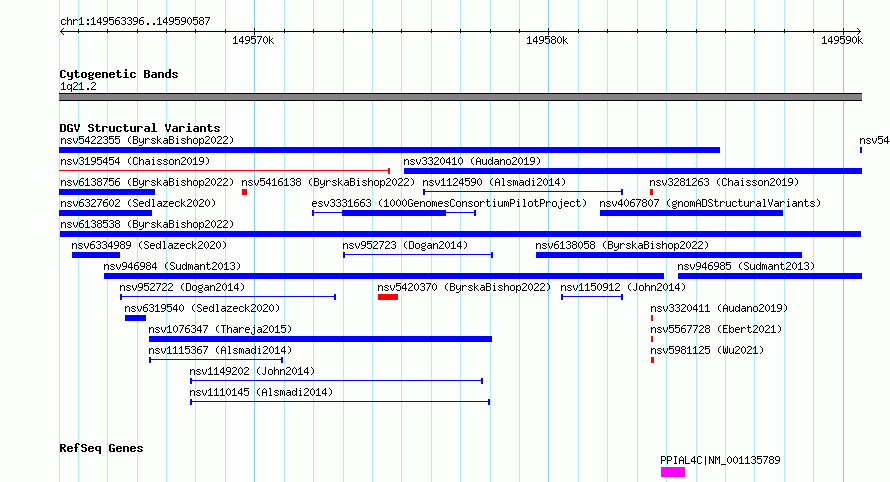
Task: Select the nsv1124590 (Alsmadi2014) label
Action: click(x=494, y=182)
